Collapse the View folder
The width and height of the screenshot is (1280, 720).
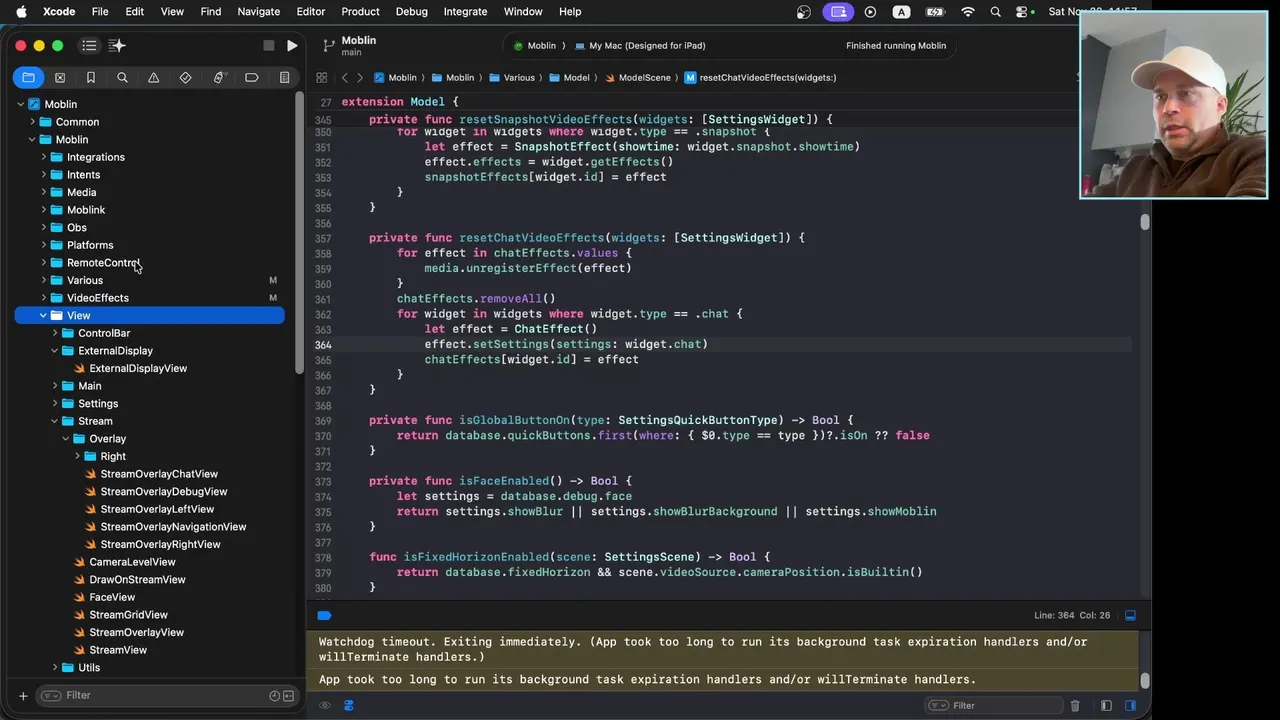point(43,315)
